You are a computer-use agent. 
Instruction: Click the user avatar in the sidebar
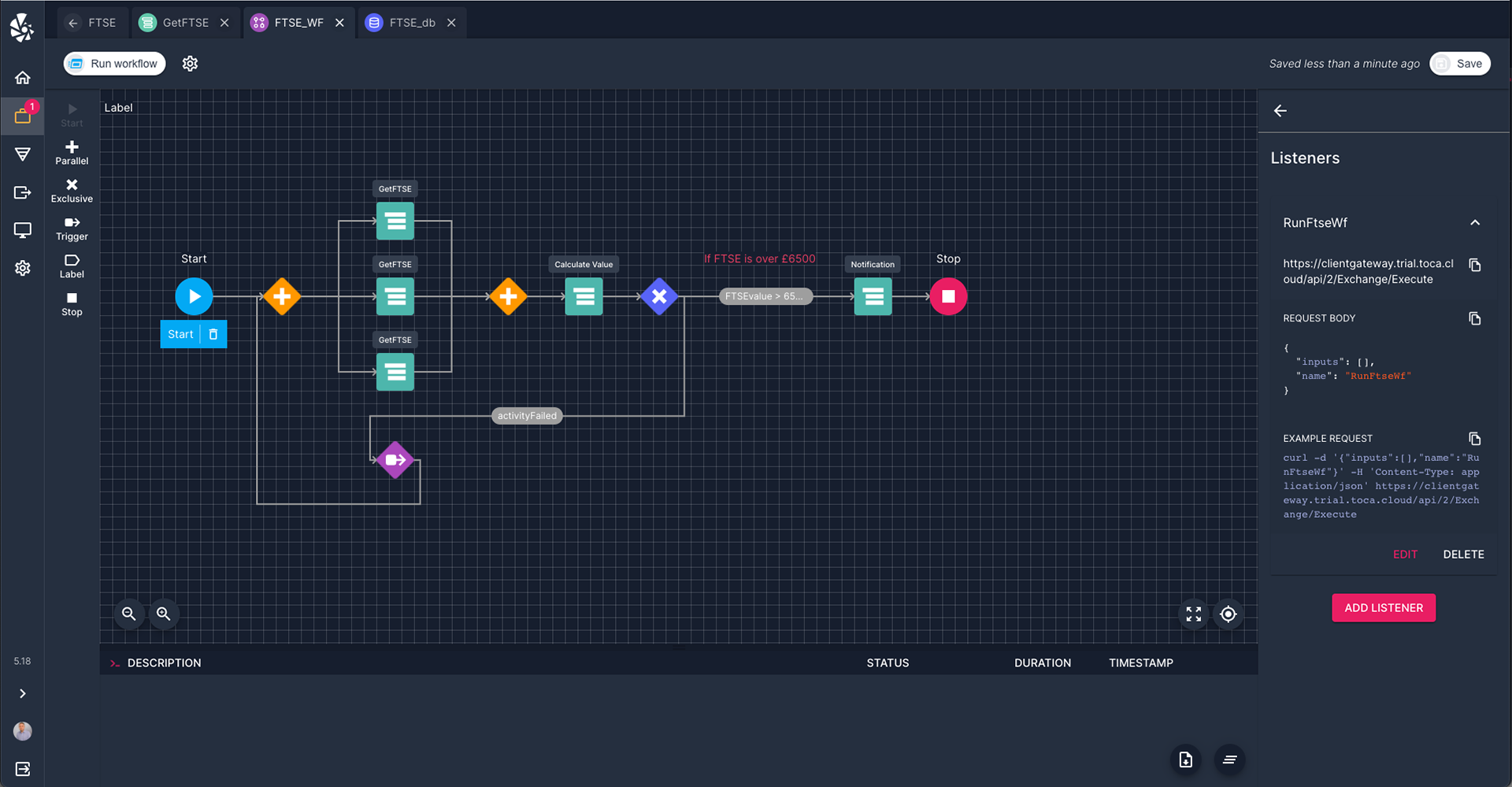(22, 731)
